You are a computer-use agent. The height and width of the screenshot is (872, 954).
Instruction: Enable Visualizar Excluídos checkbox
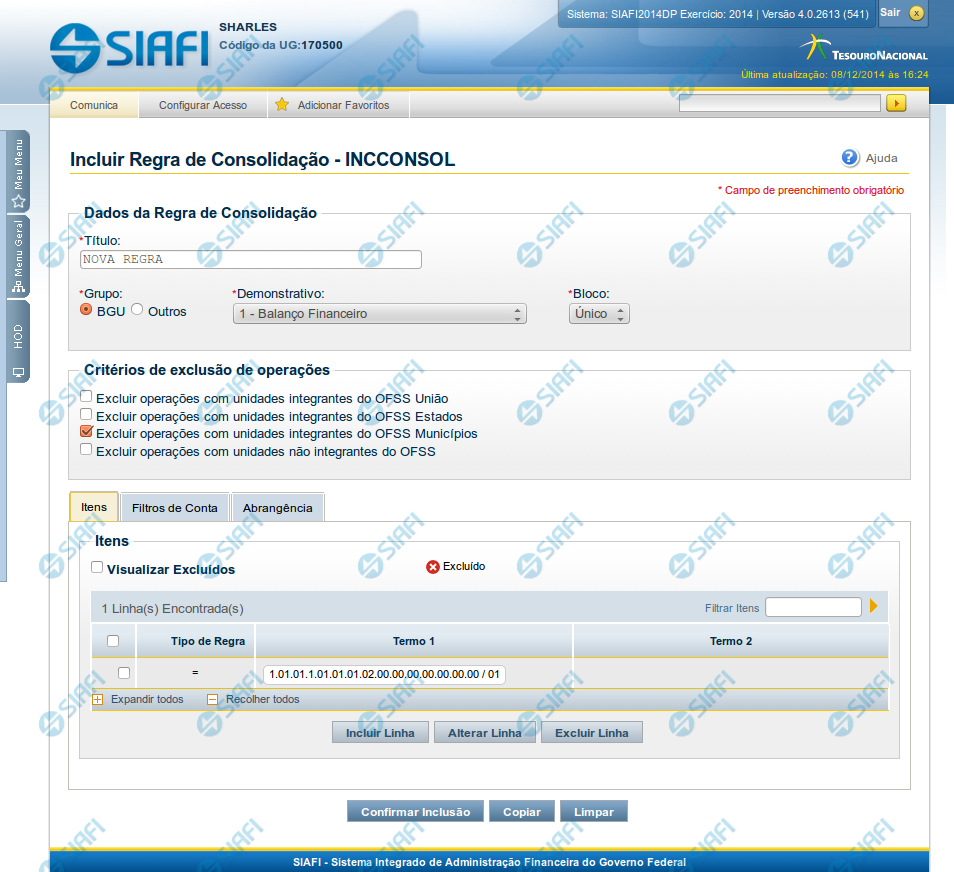pyautogui.click(x=97, y=567)
